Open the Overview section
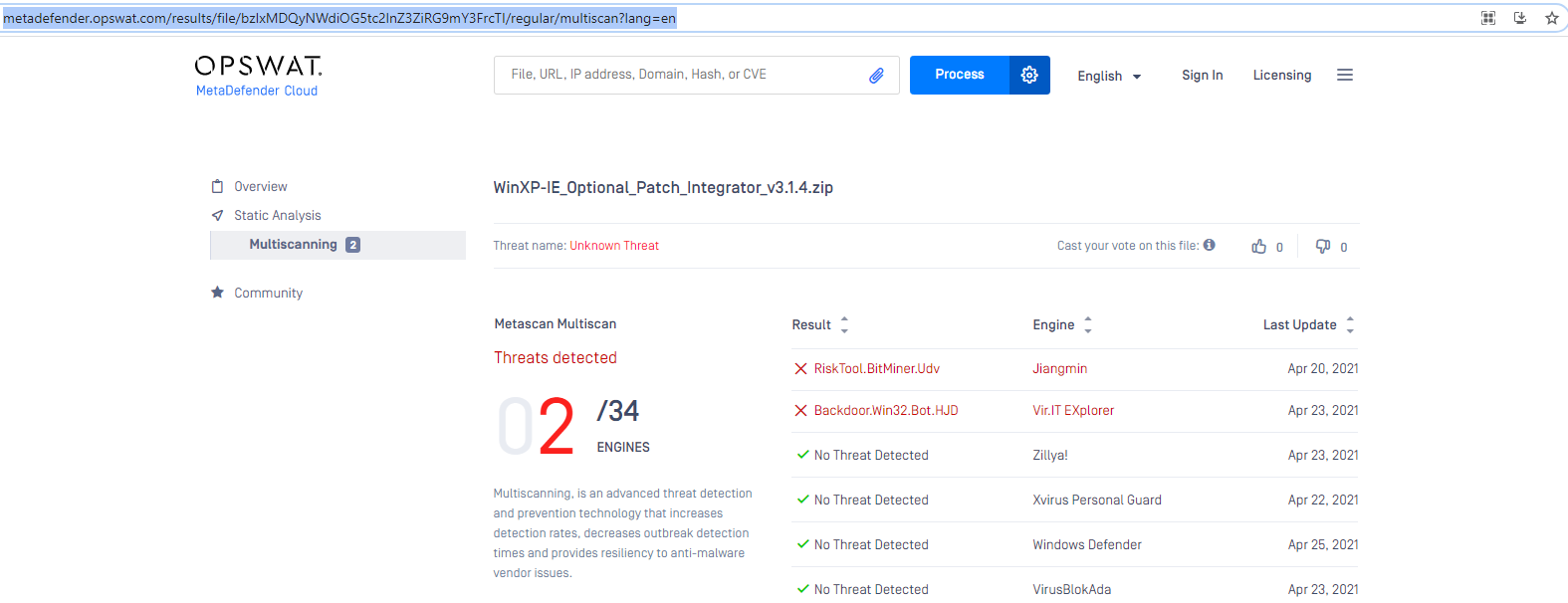The width and height of the screenshot is (1568, 603). click(x=260, y=186)
